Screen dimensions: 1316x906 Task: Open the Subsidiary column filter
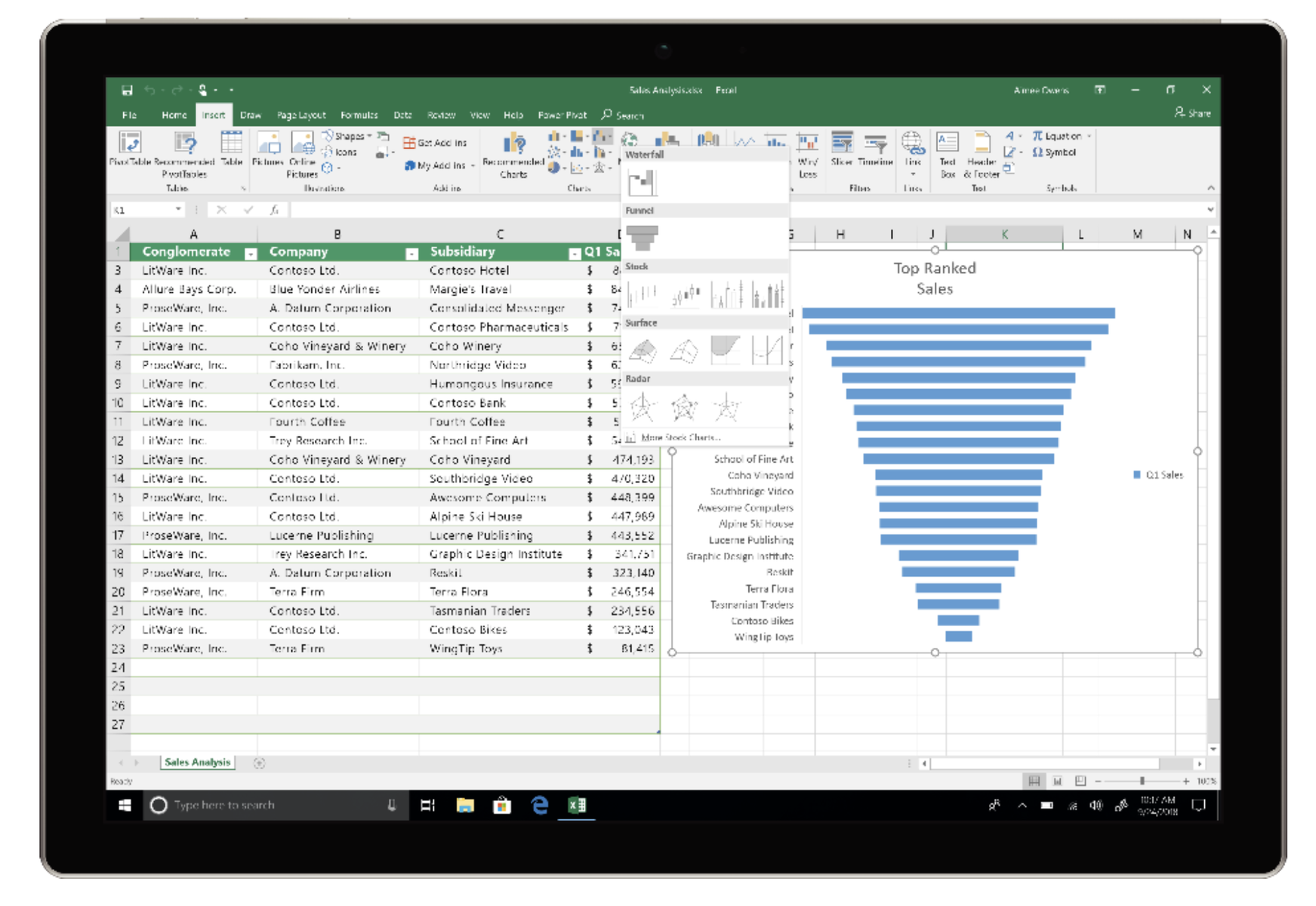pyautogui.click(x=575, y=254)
